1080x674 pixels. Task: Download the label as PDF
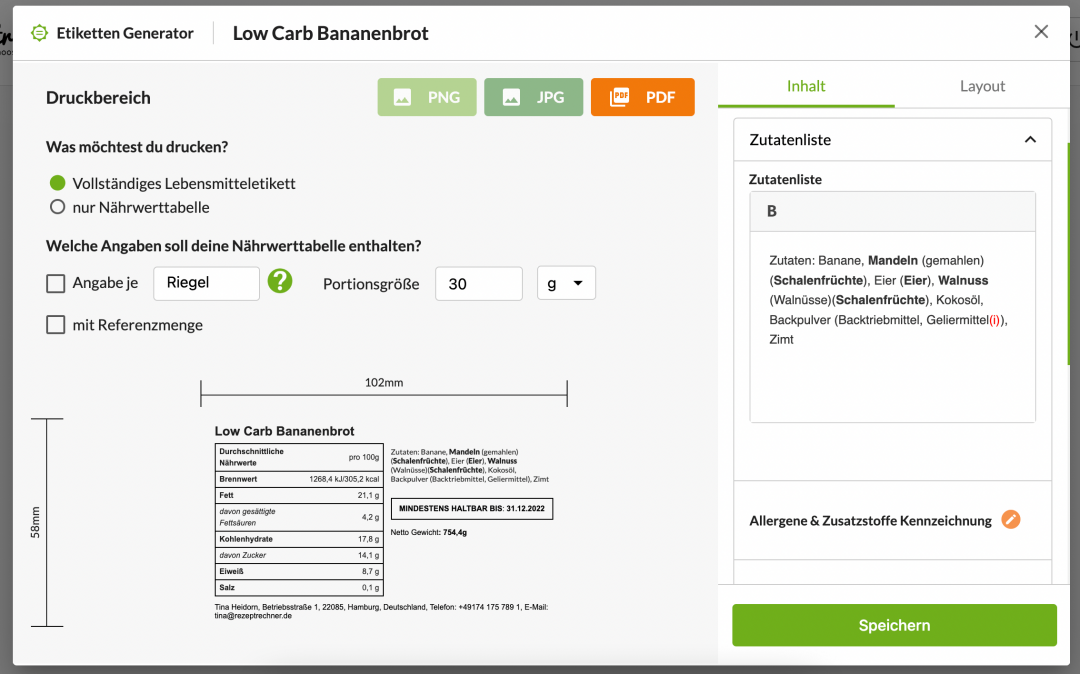642,97
